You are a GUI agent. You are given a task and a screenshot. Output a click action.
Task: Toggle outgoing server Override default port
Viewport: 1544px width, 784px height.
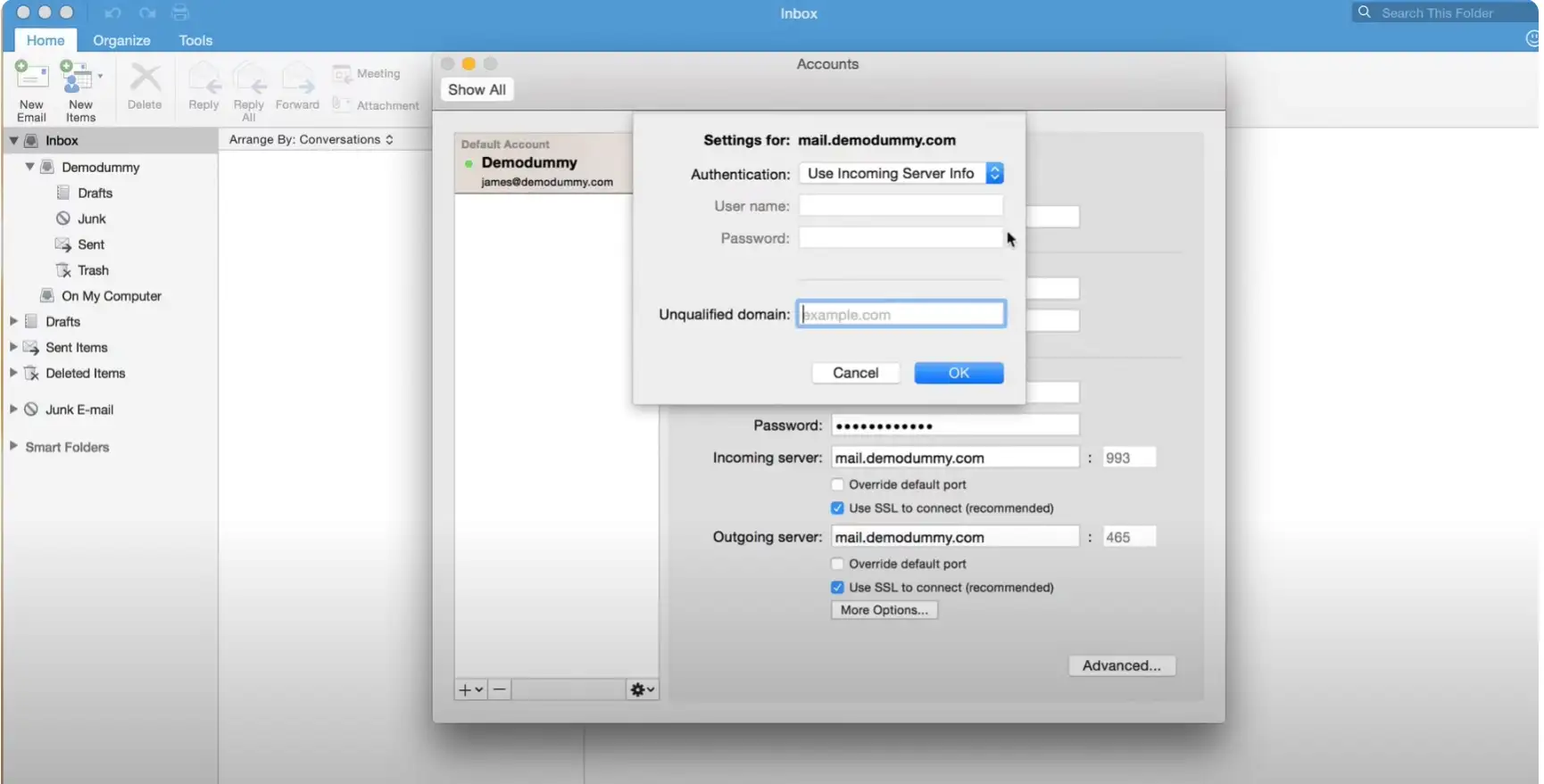tap(837, 564)
